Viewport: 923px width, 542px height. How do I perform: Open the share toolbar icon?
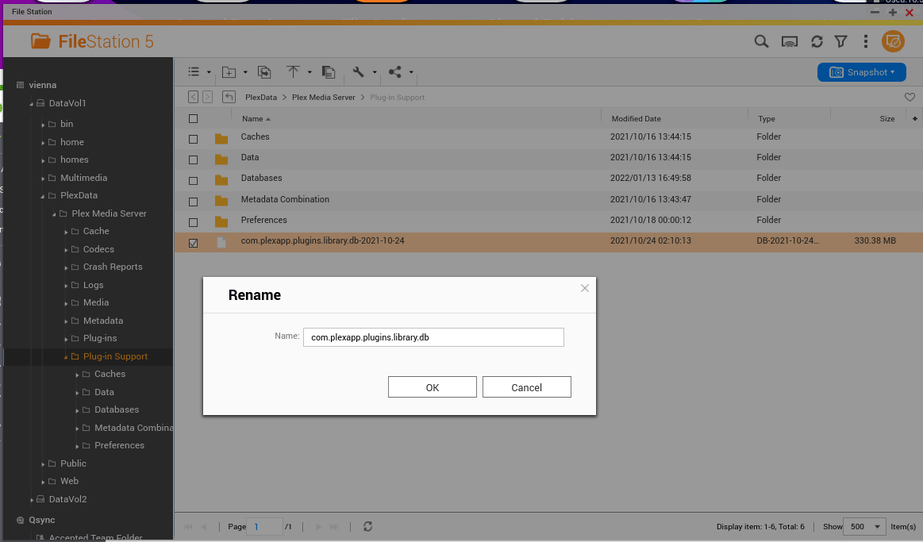(x=395, y=72)
